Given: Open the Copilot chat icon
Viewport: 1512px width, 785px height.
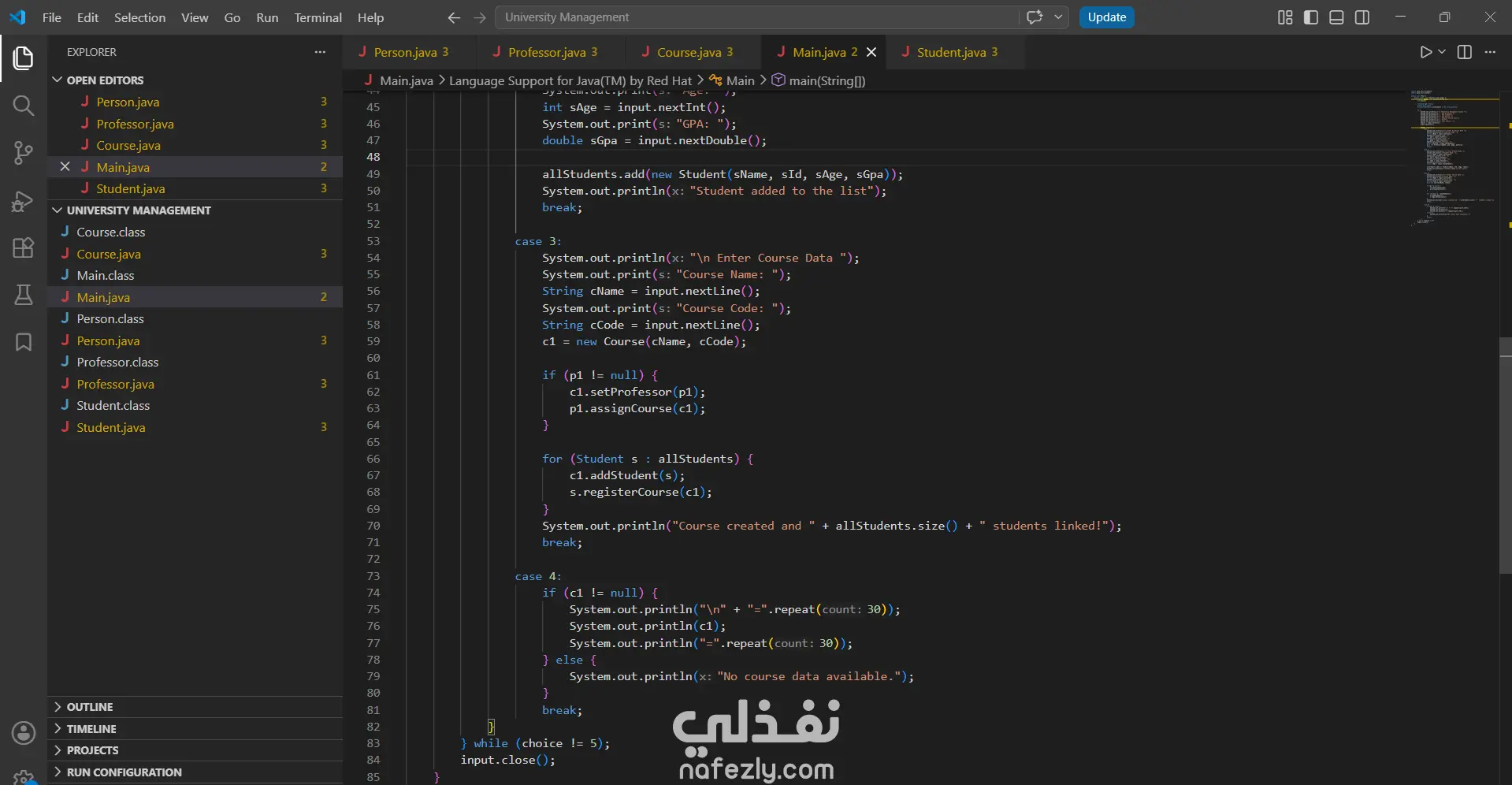Looking at the screenshot, I should tap(1035, 17).
